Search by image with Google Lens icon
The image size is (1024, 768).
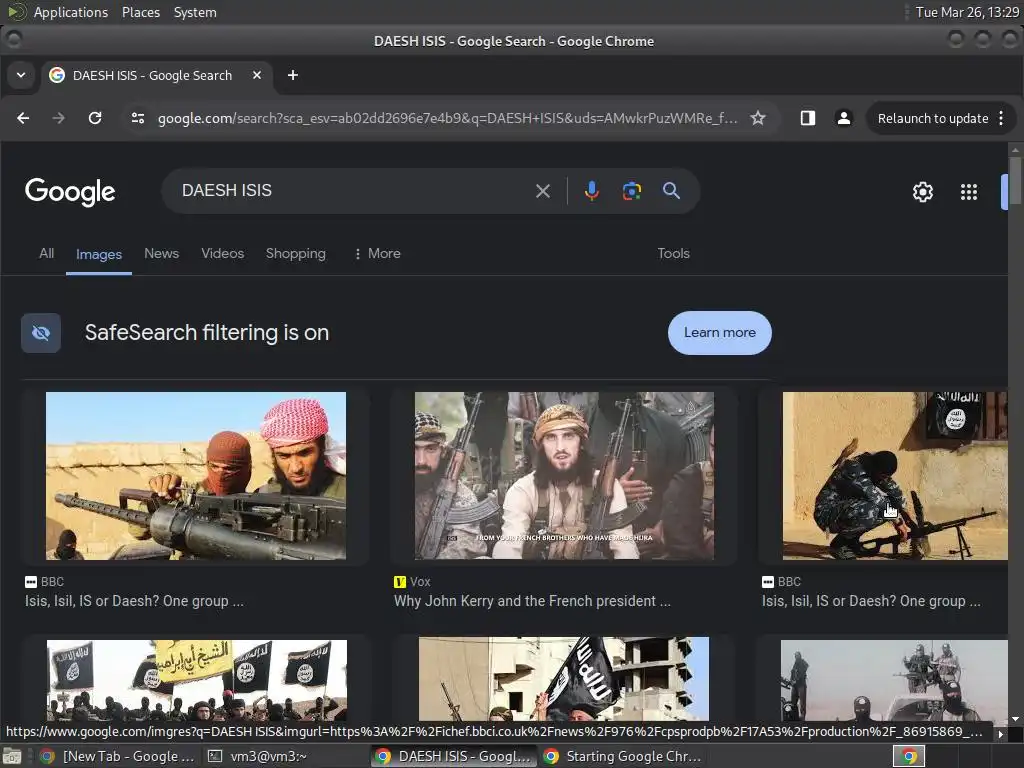(x=632, y=191)
